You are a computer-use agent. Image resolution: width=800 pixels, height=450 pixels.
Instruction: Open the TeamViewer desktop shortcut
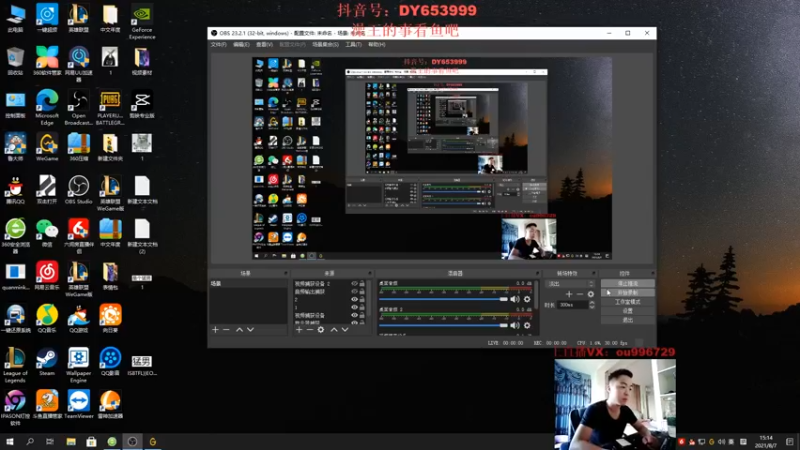79,404
